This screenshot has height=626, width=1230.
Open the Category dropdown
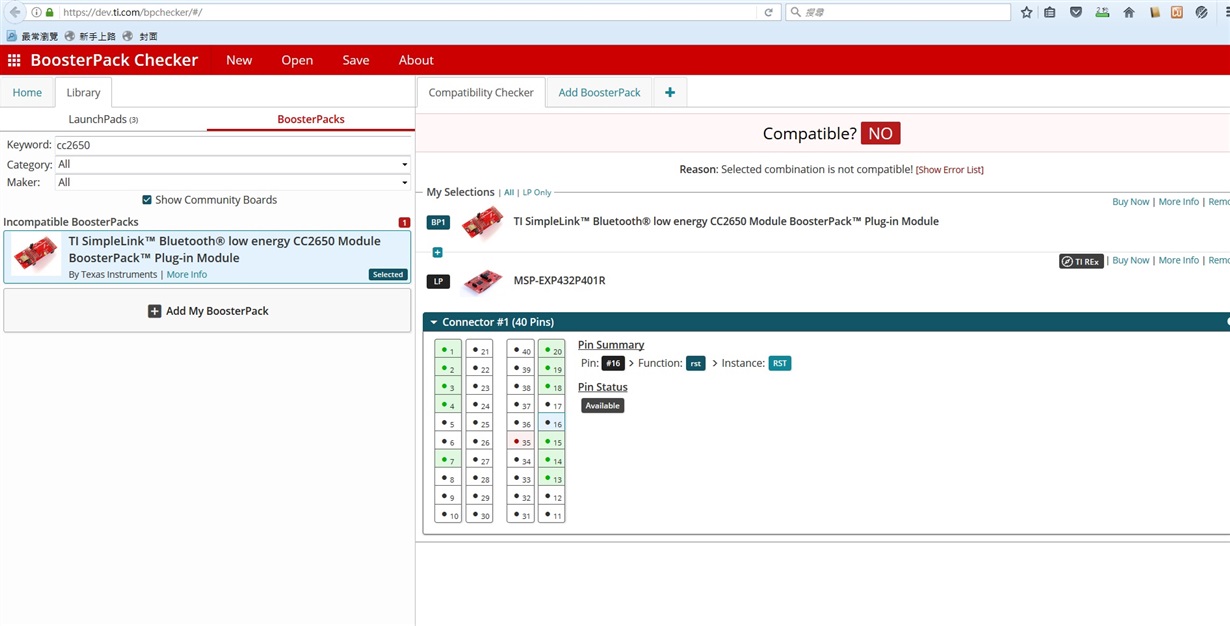click(232, 164)
